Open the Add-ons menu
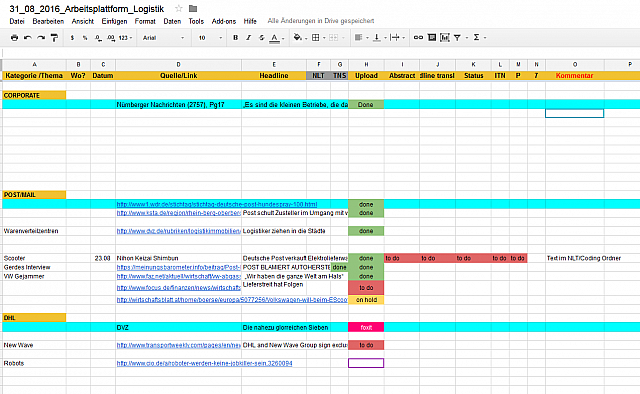Image resolution: width=640 pixels, height=394 pixels. pos(224,21)
